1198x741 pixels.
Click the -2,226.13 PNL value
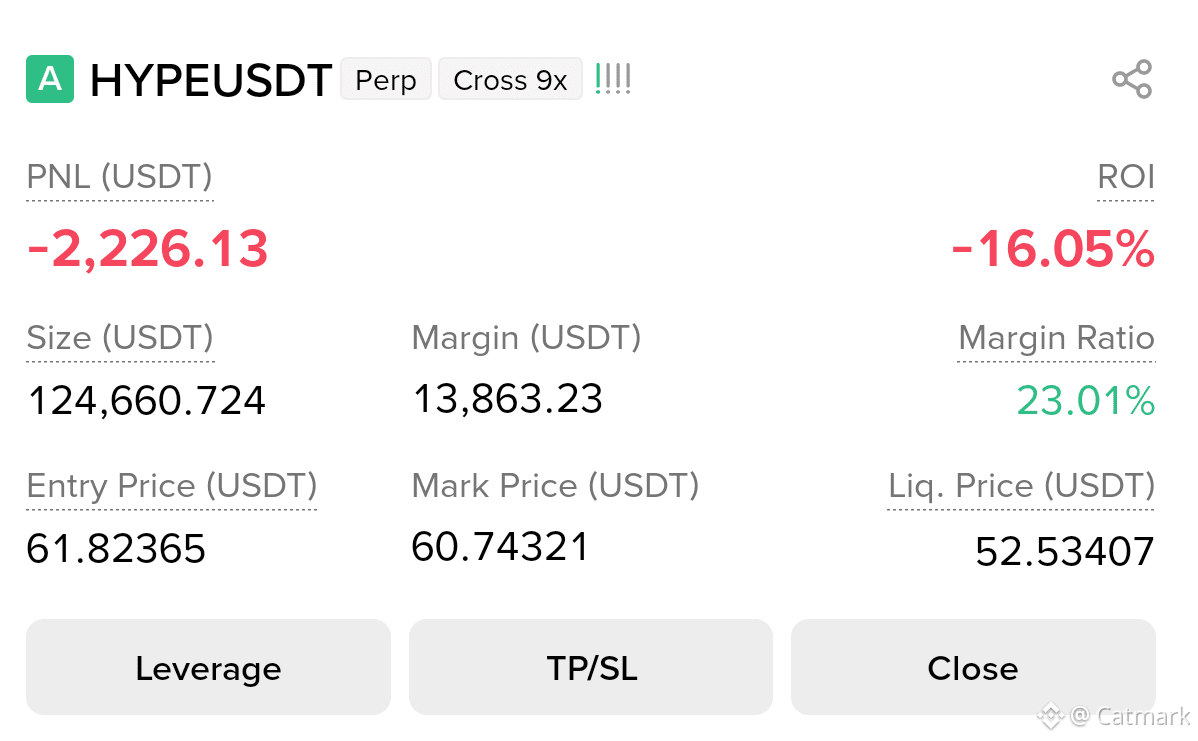tap(147, 249)
